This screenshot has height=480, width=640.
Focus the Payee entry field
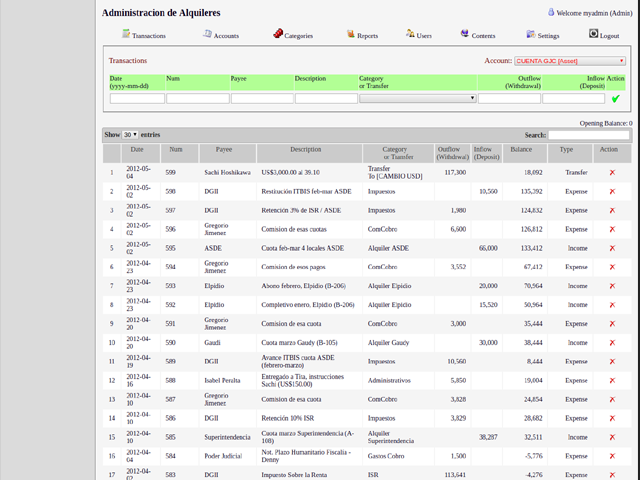point(262,98)
